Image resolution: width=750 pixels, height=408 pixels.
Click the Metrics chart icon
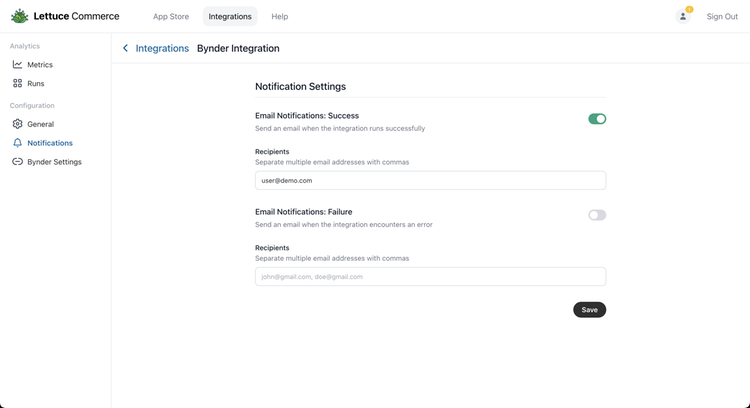[x=17, y=65]
